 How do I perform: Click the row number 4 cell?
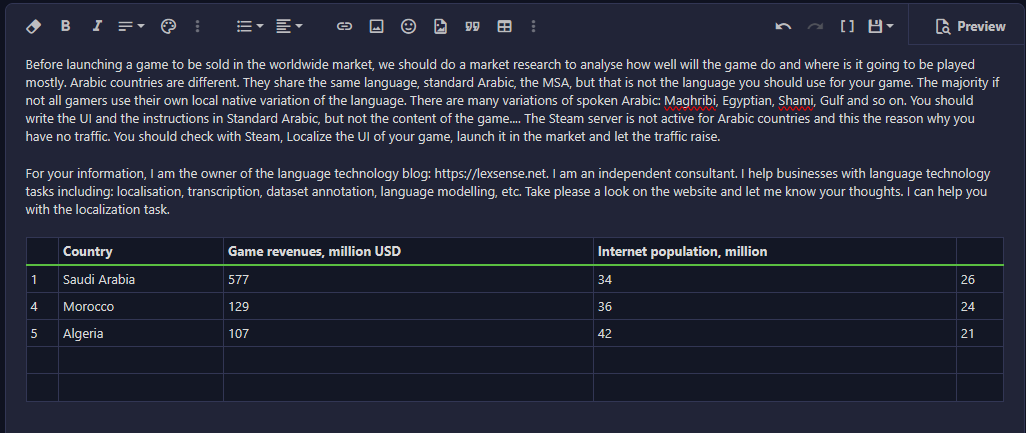tap(43, 306)
